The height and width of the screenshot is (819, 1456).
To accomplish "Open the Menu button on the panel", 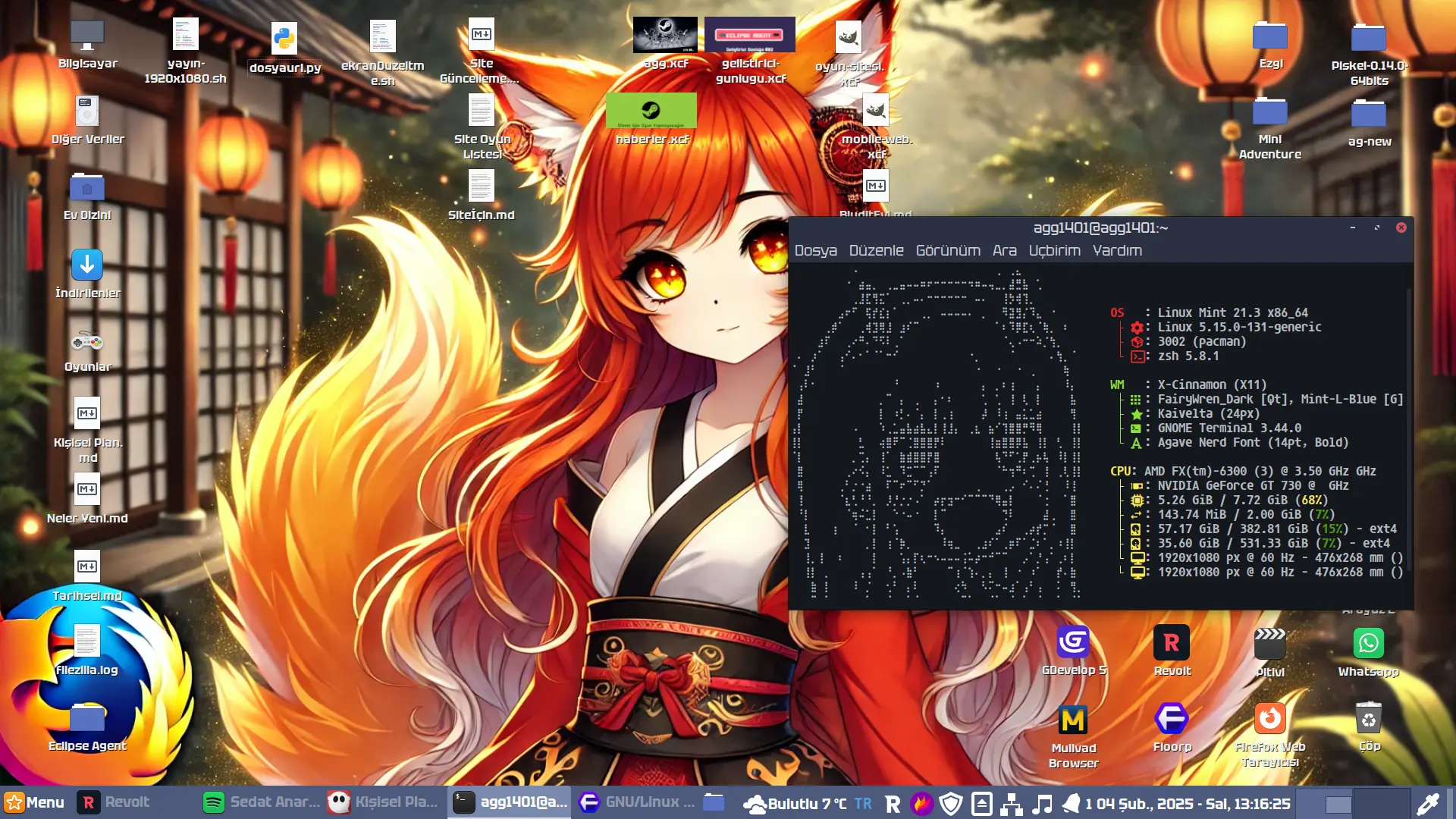I will 35,802.
